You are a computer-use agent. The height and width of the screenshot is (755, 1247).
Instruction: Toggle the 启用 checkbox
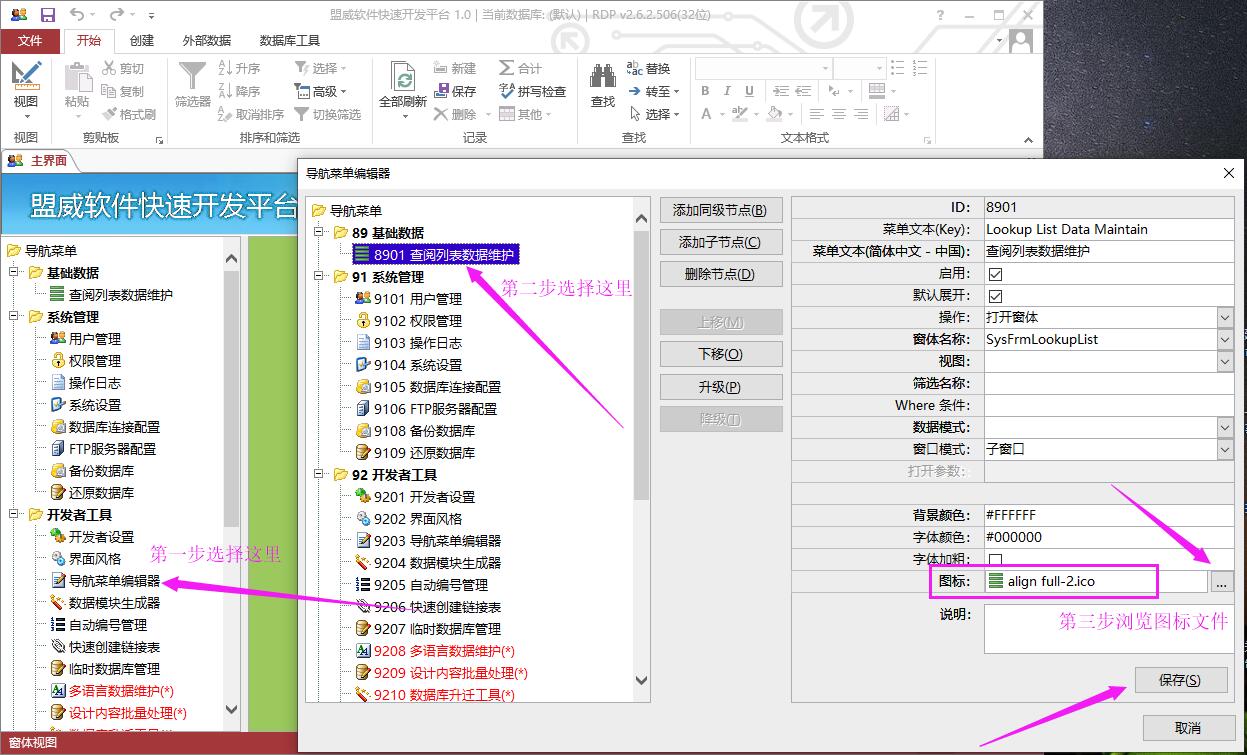pos(995,274)
